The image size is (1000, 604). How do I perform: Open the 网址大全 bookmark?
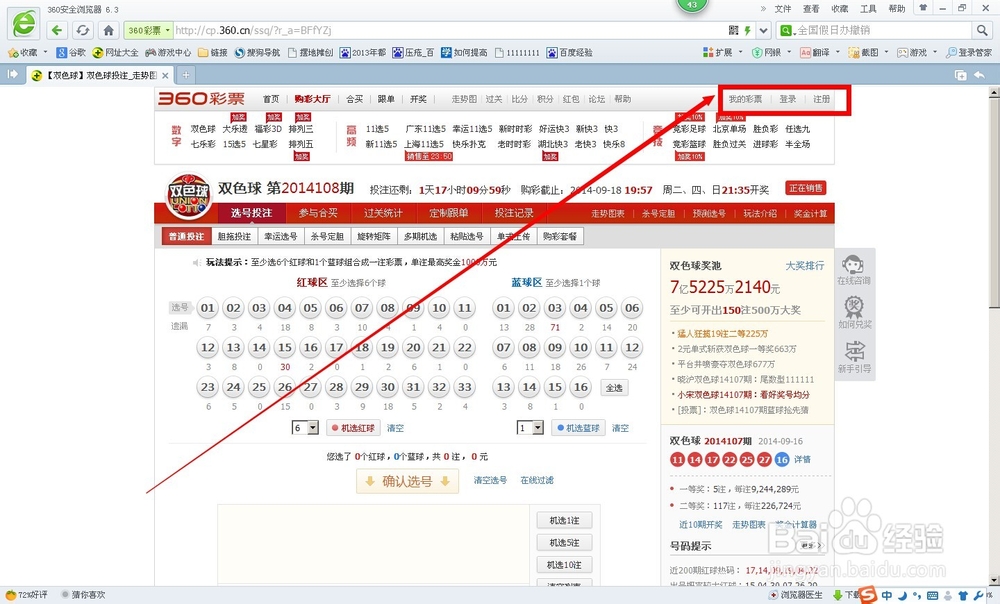(115, 52)
